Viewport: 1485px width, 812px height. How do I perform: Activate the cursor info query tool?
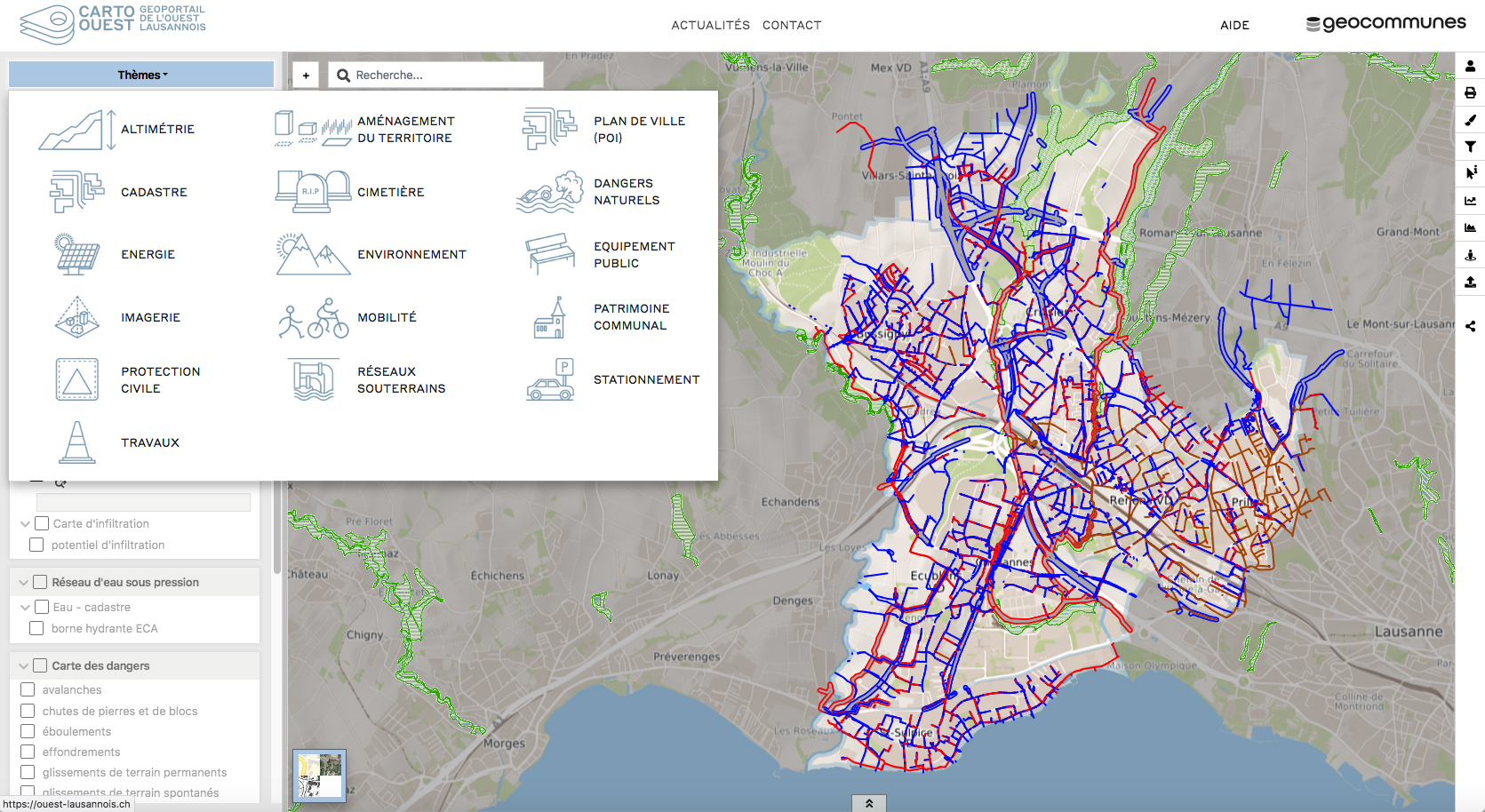[x=1470, y=172]
